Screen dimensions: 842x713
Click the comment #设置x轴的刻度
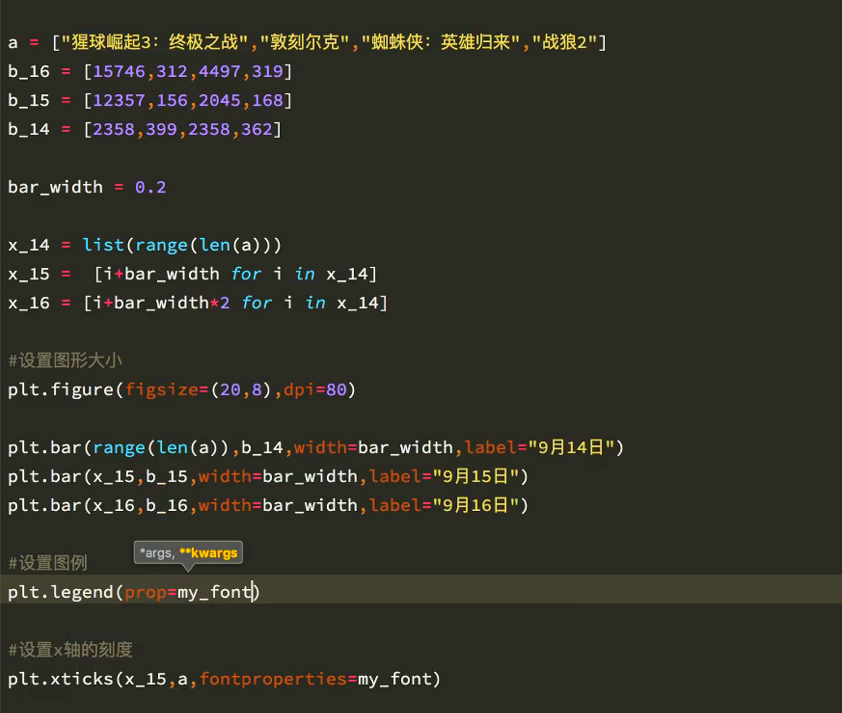70,650
